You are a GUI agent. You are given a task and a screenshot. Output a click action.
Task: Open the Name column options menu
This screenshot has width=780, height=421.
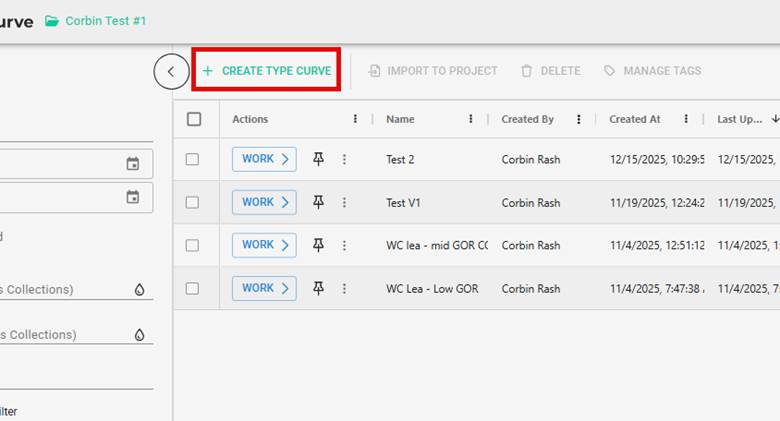point(471,119)
